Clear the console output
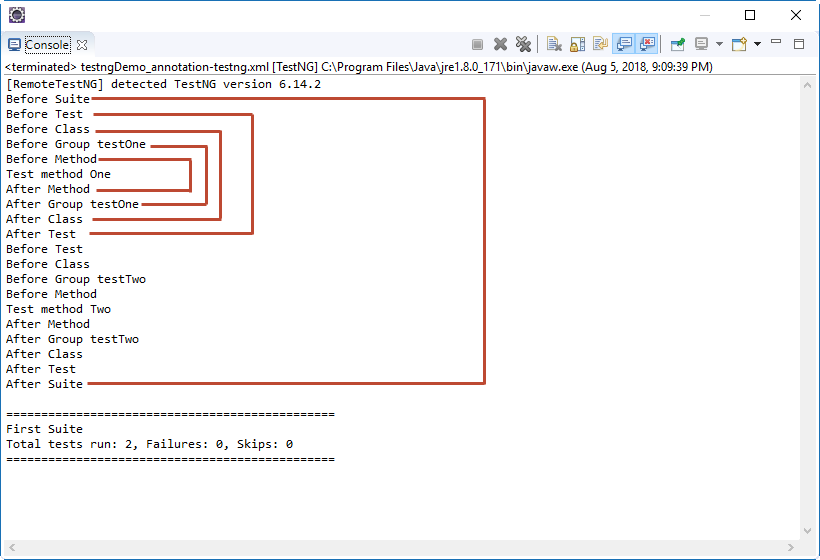The height and width of the screenshot is (560, 820). [554, 44]
